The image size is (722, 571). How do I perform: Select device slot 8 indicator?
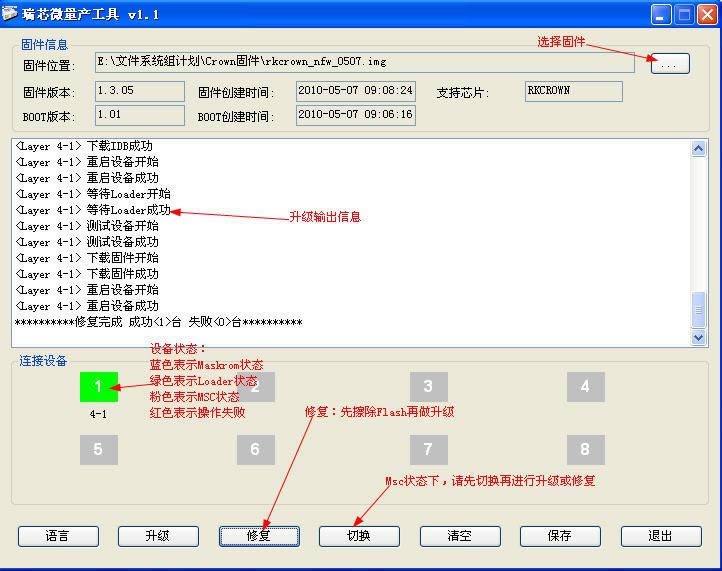pos(585,449)
